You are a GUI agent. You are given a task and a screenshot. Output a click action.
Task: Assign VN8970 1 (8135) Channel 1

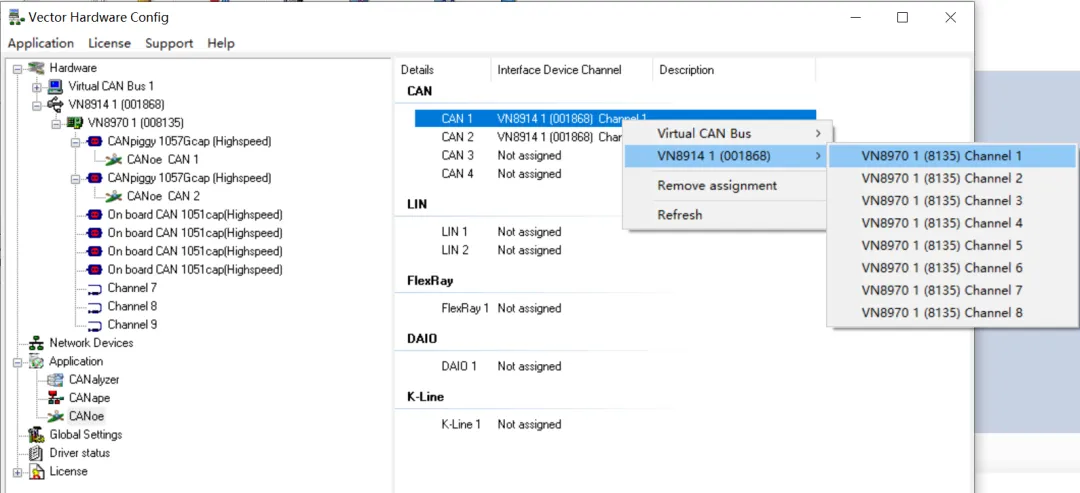tap(952, 156)
